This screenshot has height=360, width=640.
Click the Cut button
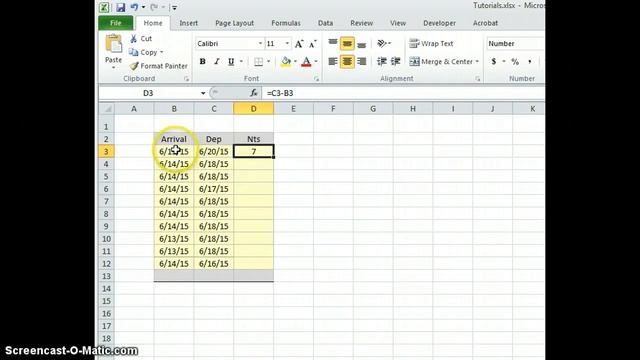pyautogui.click(x=141, y=39)
